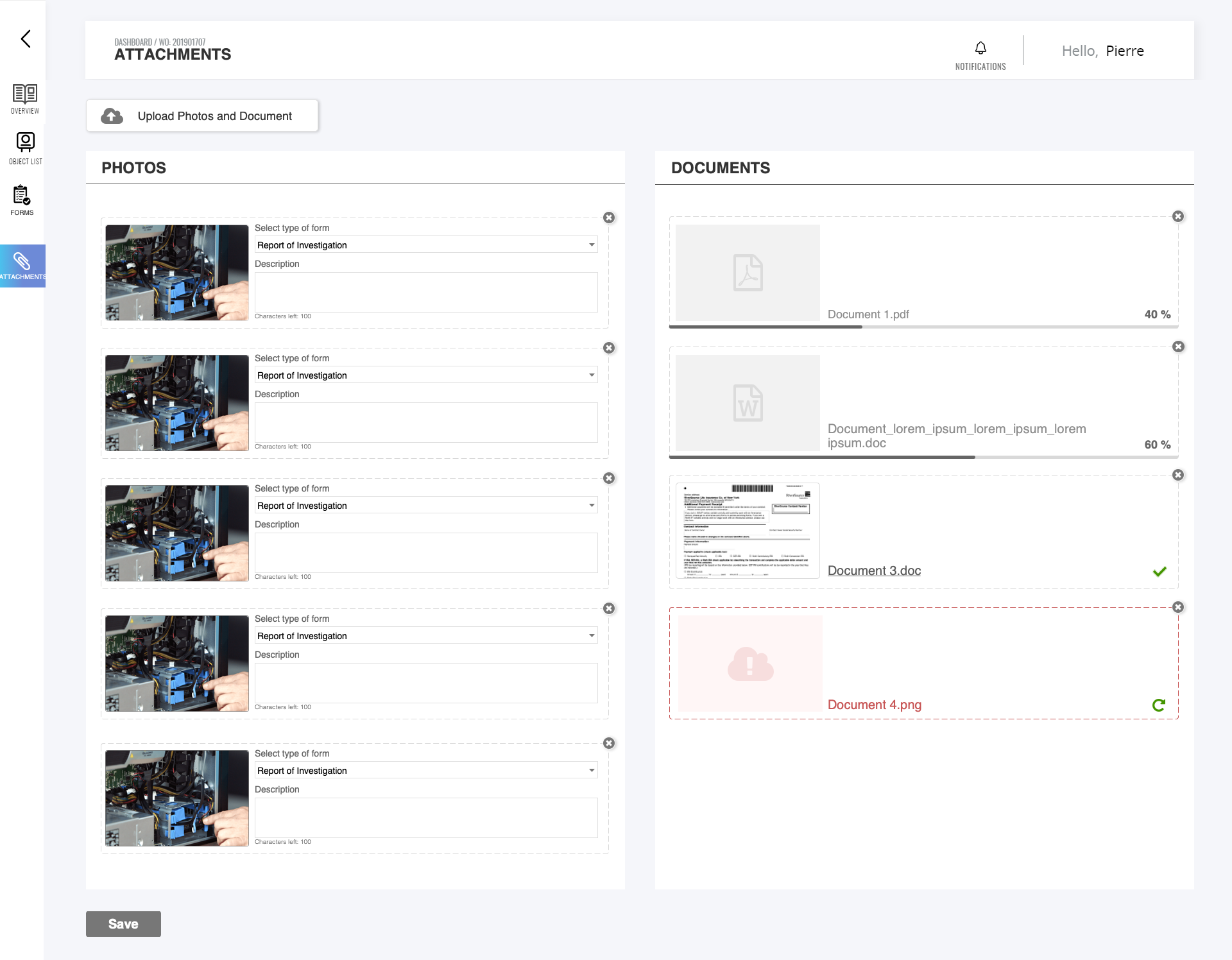Open the Document 3.doc link
Screen dimensions: 1232x960
(x=874, y=570)
